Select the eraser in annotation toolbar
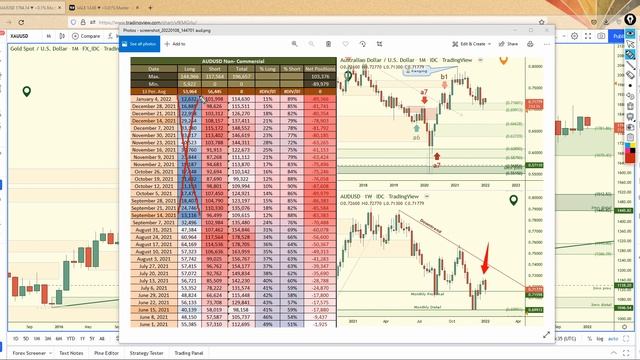 [x=630, y=75]
